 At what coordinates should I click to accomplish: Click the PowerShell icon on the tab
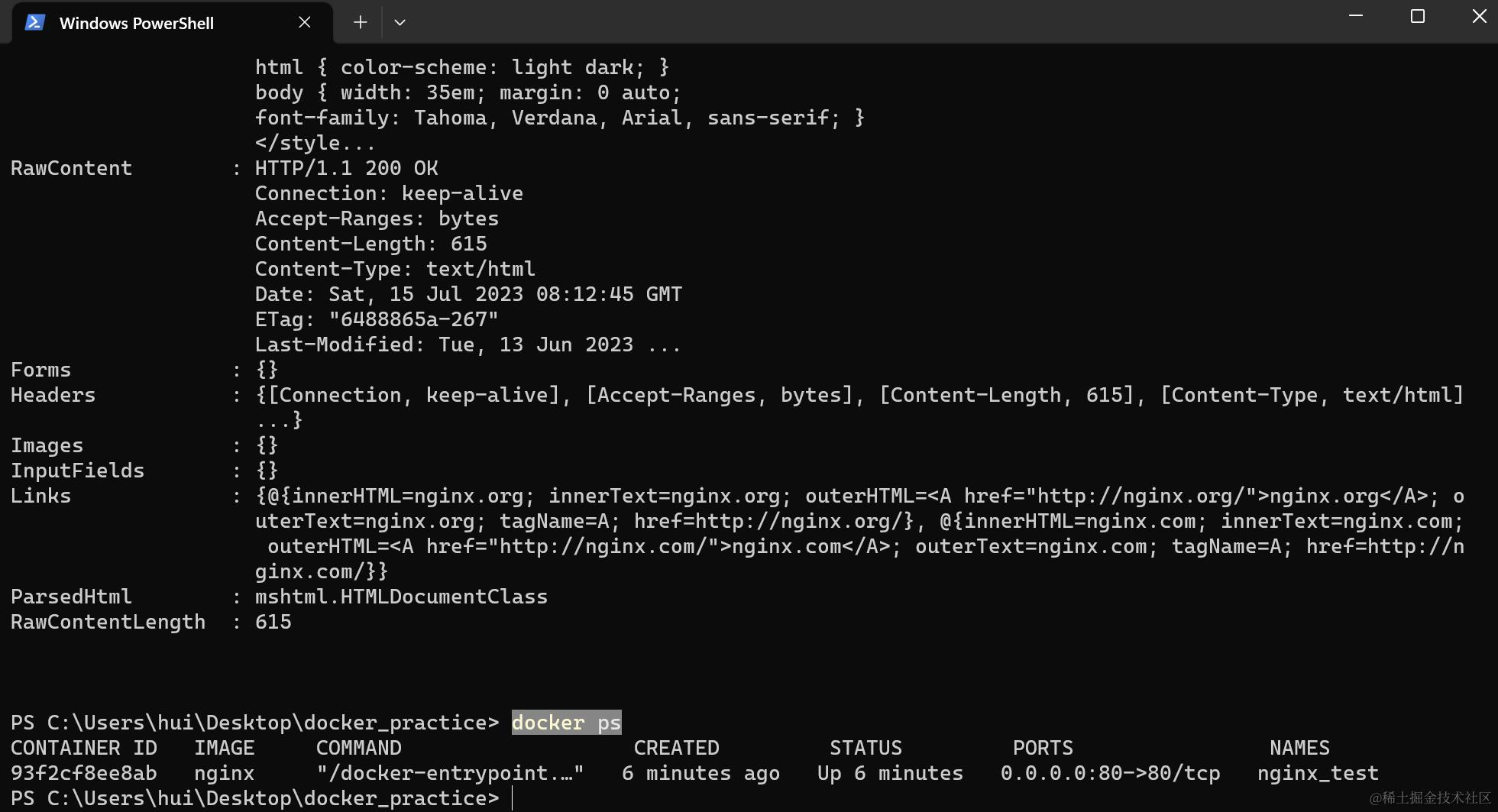point(35,23)
